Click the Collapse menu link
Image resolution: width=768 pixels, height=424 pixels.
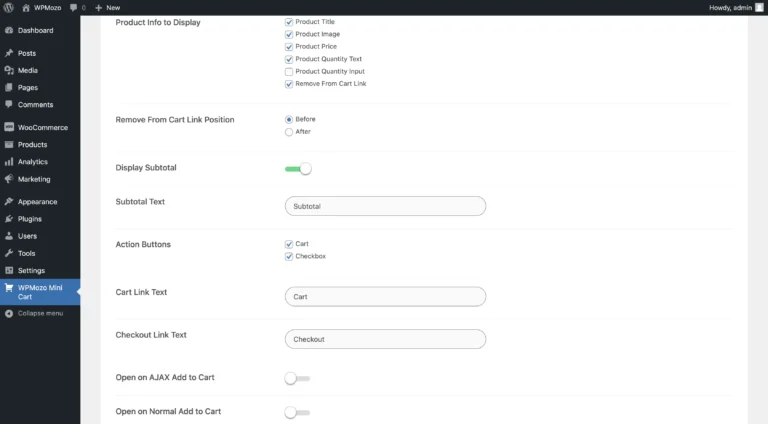[x=40, y=313]
